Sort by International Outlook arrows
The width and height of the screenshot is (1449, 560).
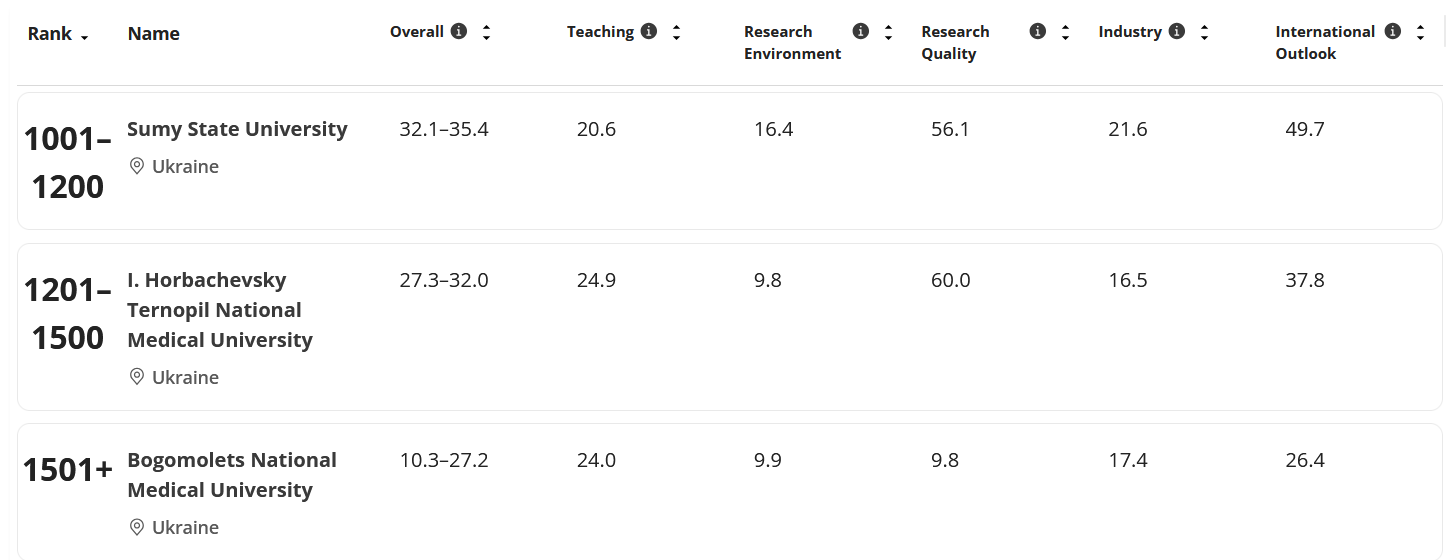coord(1420,32)
